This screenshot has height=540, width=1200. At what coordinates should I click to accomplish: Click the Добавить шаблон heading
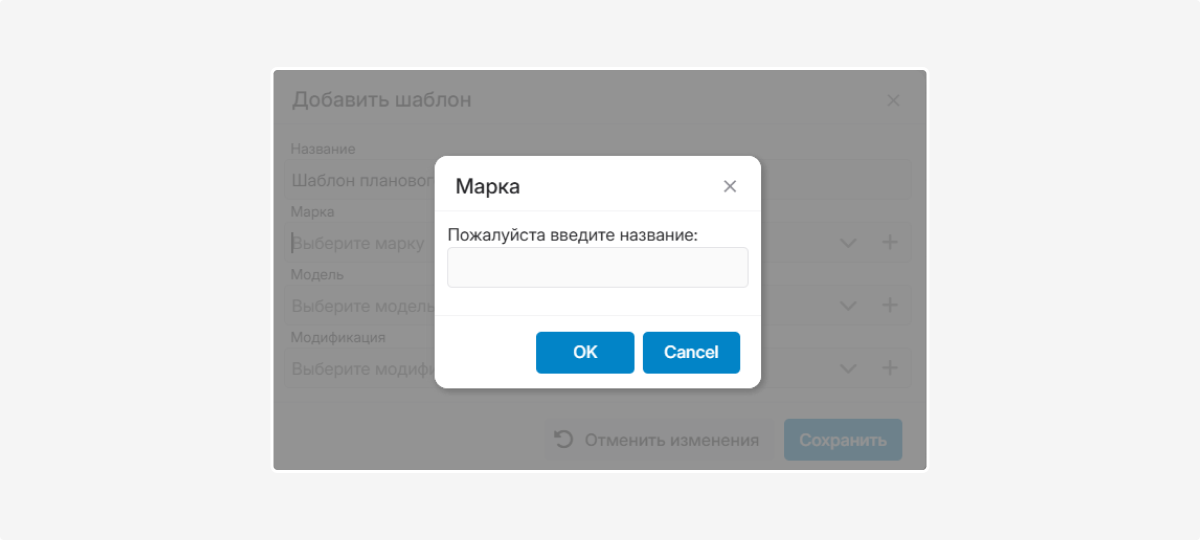(381, 100)
